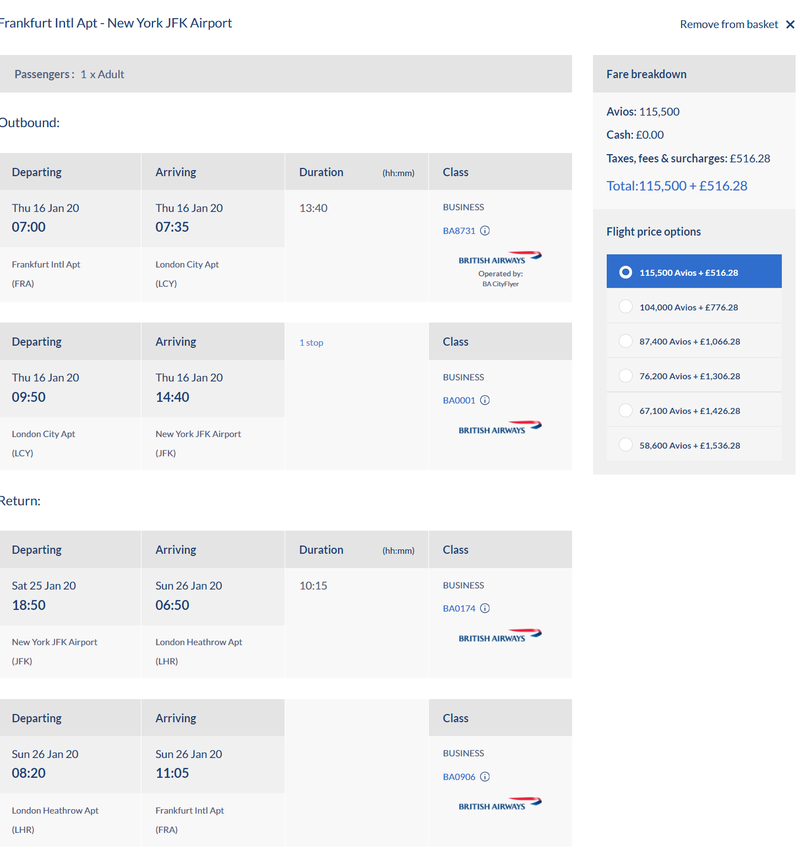Select 87,400 Avios + £1,066.28 price option

click(x=694, y=341)
